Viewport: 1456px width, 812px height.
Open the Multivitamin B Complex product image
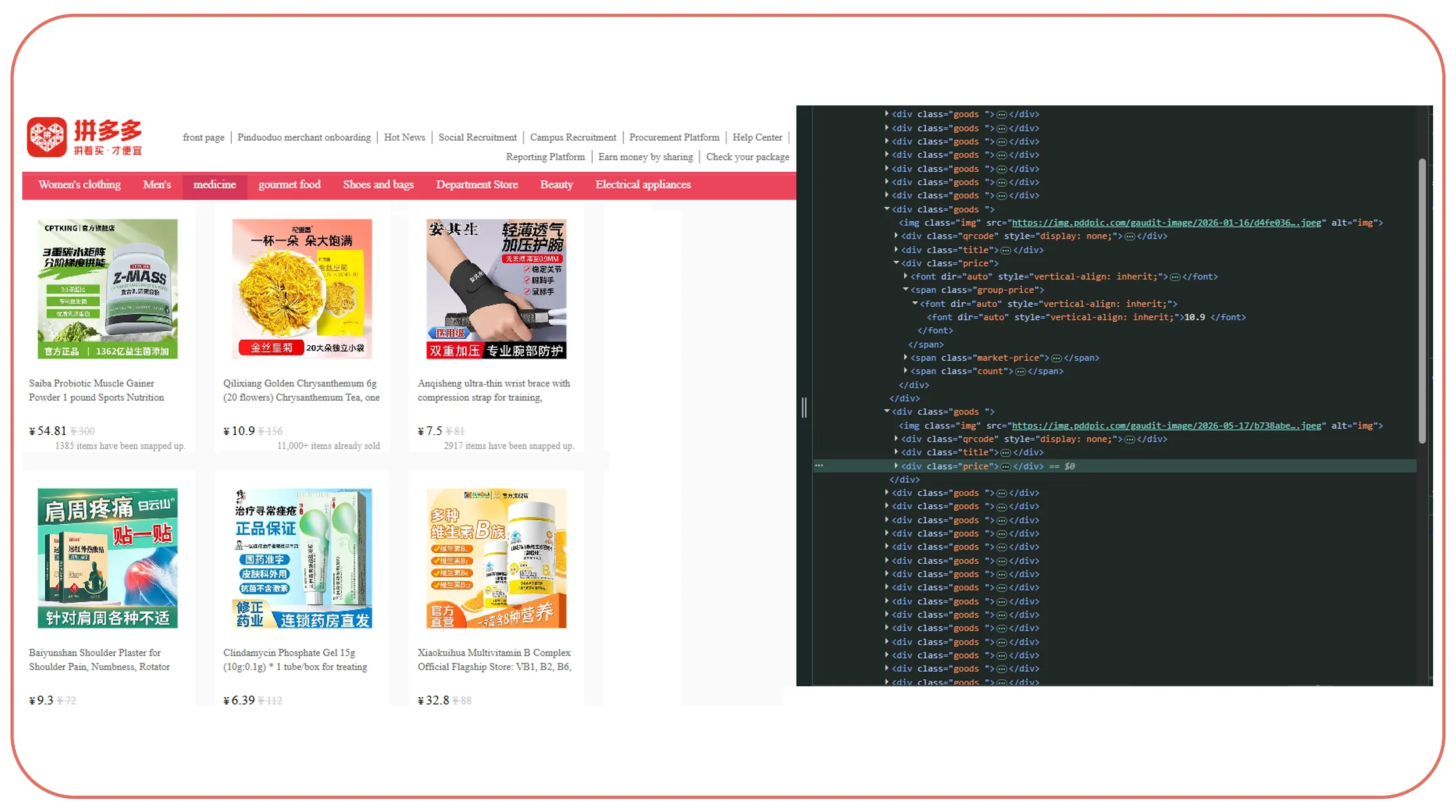[496, 558]
